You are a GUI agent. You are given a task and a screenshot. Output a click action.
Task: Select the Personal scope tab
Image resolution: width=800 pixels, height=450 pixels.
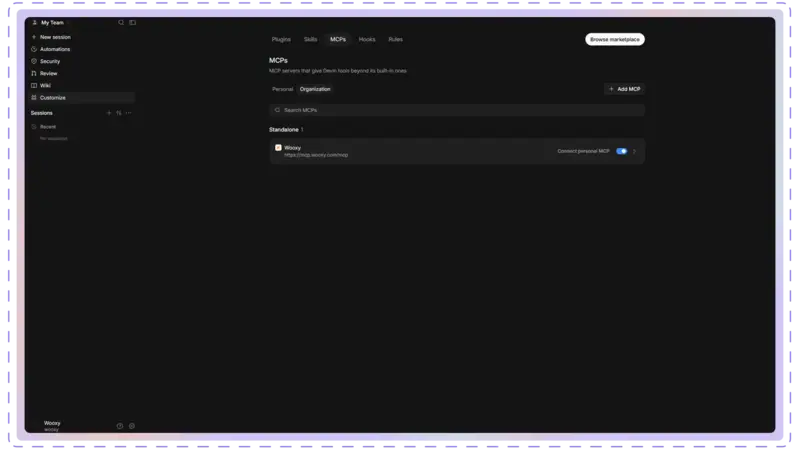(x=282, y=89)
